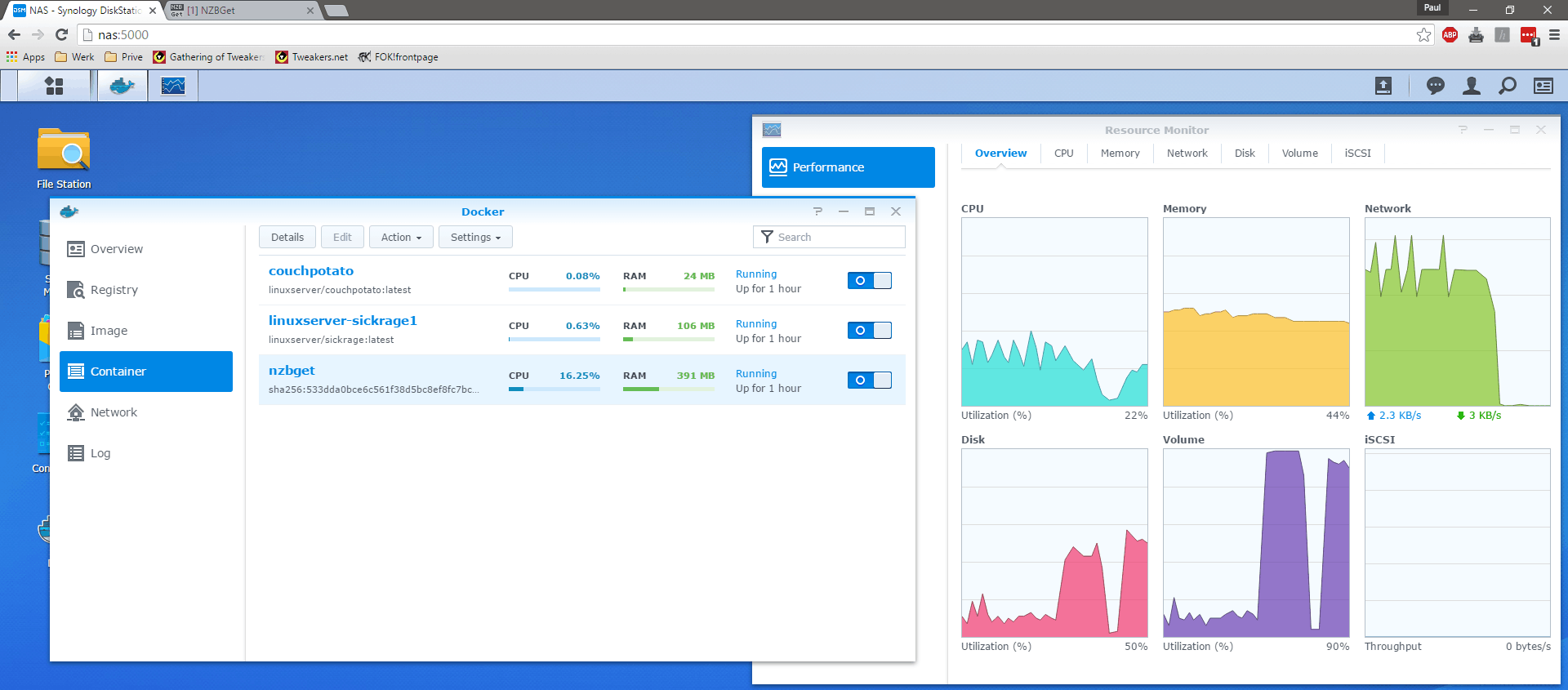Expand the Action dropdown in Docker
This screenshot has width=1568, height=690.
click(401, 237)
